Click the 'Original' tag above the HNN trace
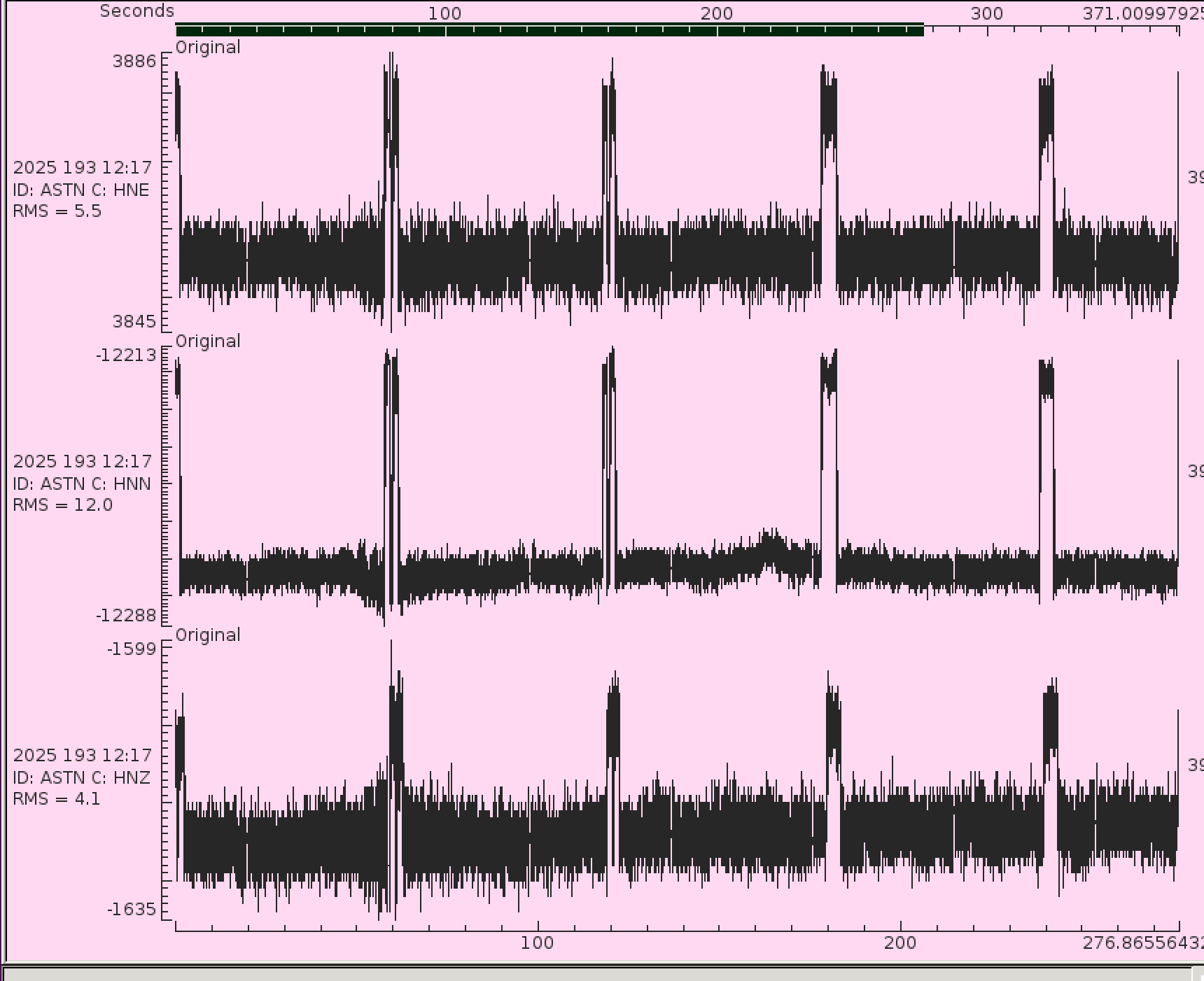 [208, 341]
